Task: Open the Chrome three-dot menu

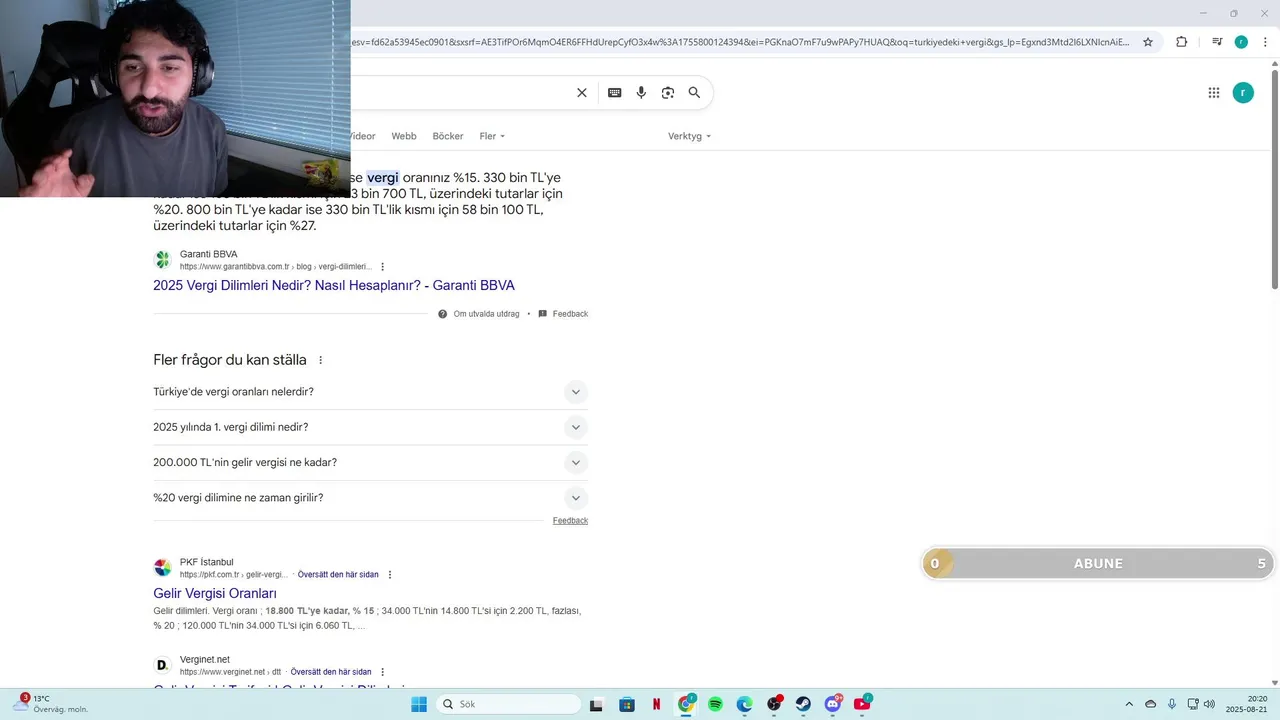Action: click(x=1264, y=42)
